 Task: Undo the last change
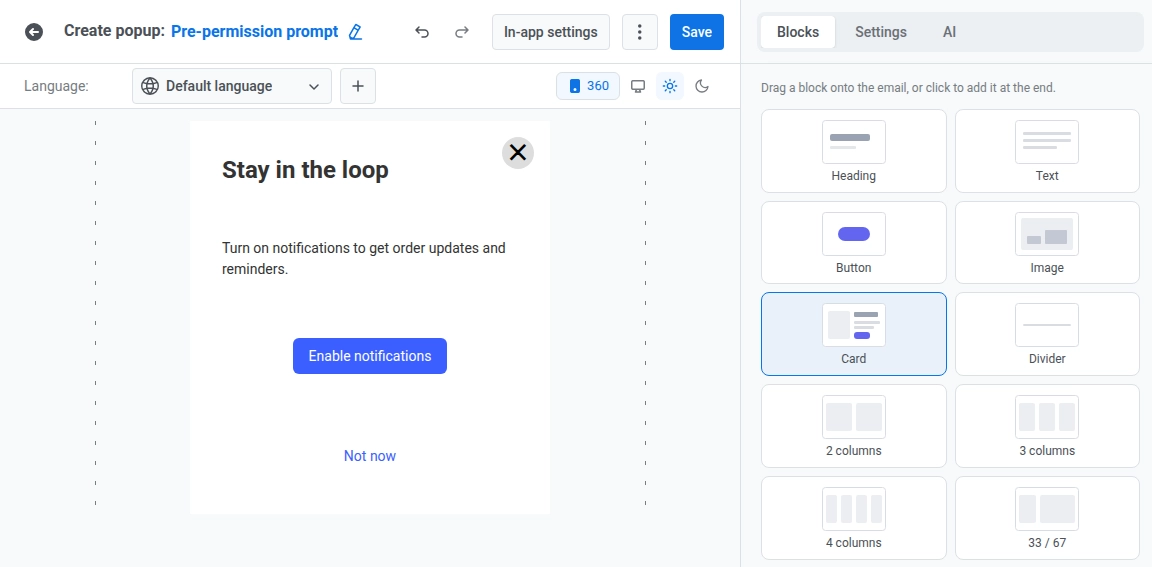pyautogui.click(x=422, y=32)
